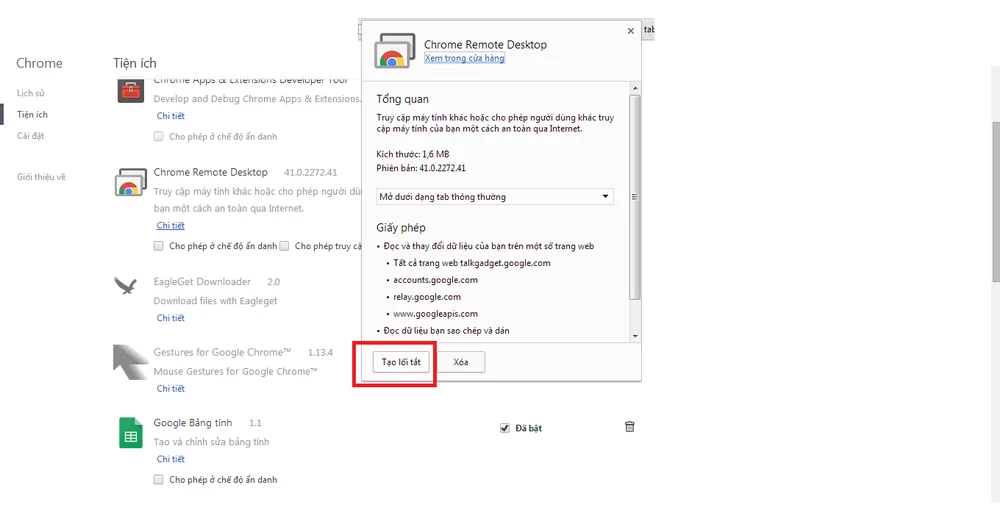Open the Xem trong cửa hàng link
This screenshot has width=1000, height=507.
[464, 59]
